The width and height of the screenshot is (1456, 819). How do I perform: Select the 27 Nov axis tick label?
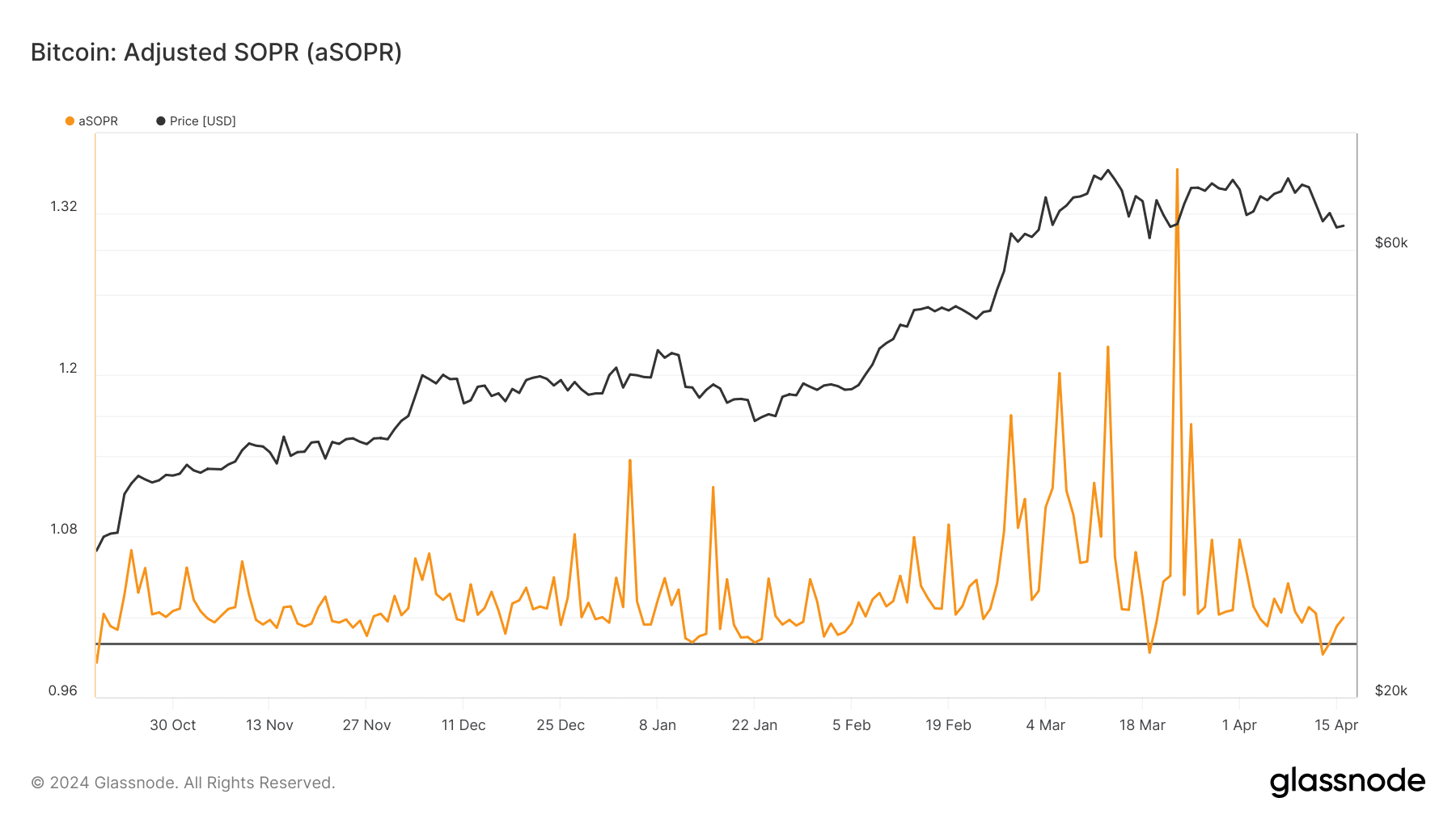[x=366, y=725]
